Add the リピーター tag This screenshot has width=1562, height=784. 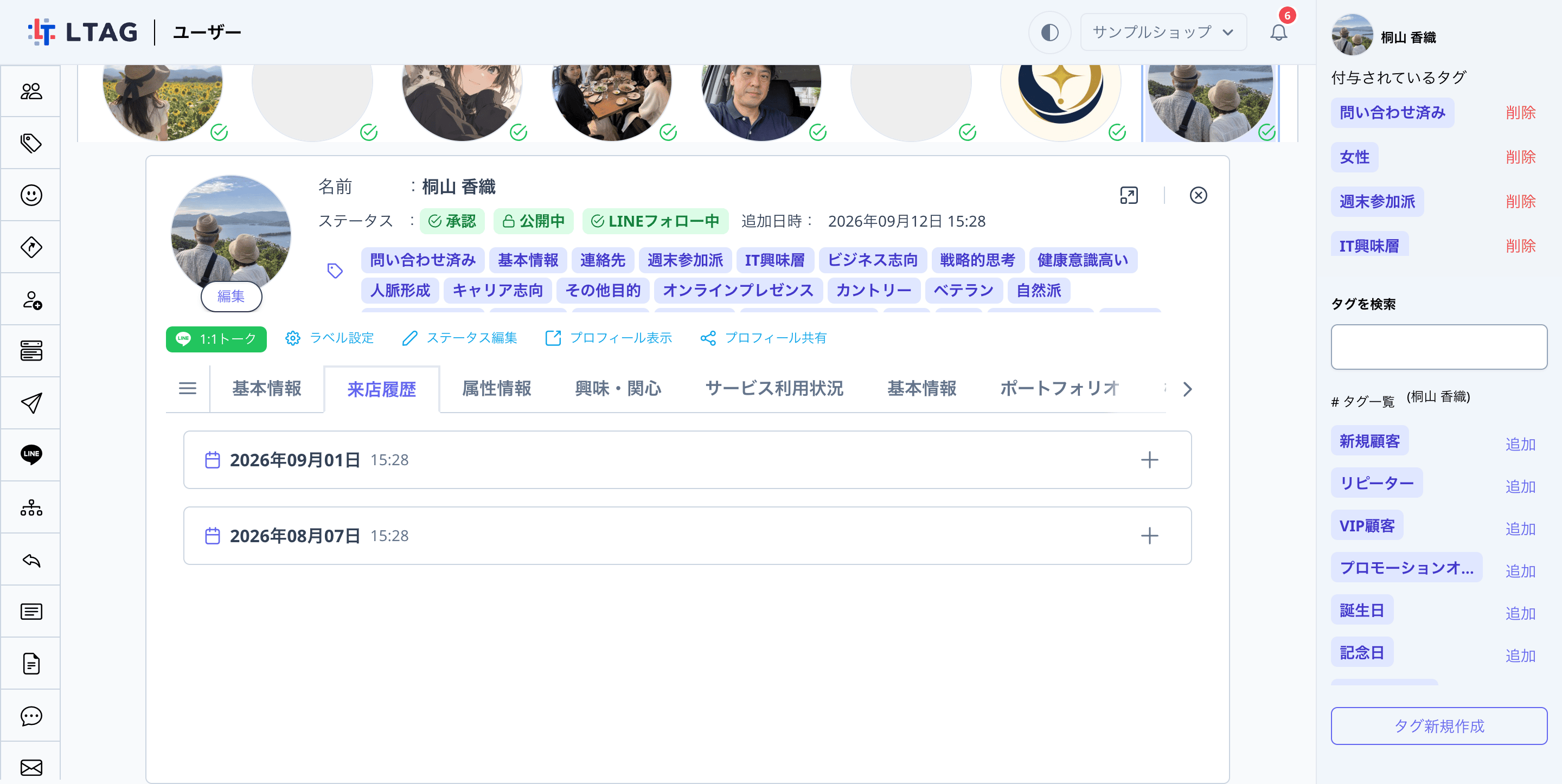[x=1520, y=486]
